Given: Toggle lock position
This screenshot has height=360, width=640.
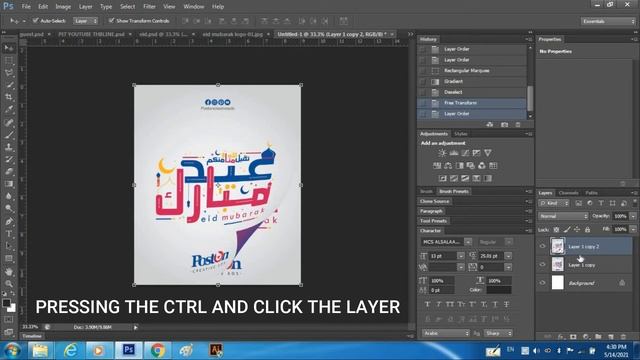Looking at the screenshot, I should [x=577, y=230].
